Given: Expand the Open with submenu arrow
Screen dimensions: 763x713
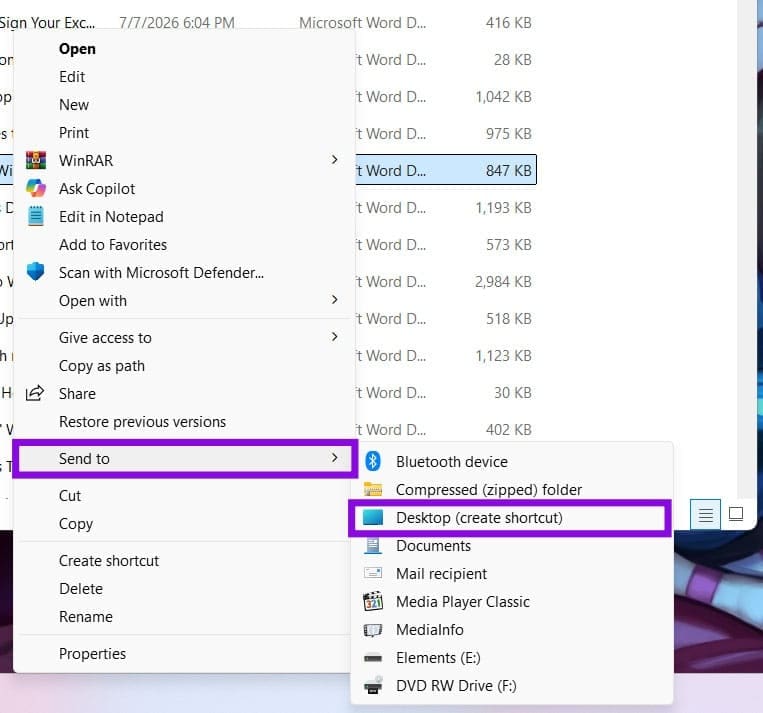Looking at the screenshot, I should point(334,300).
